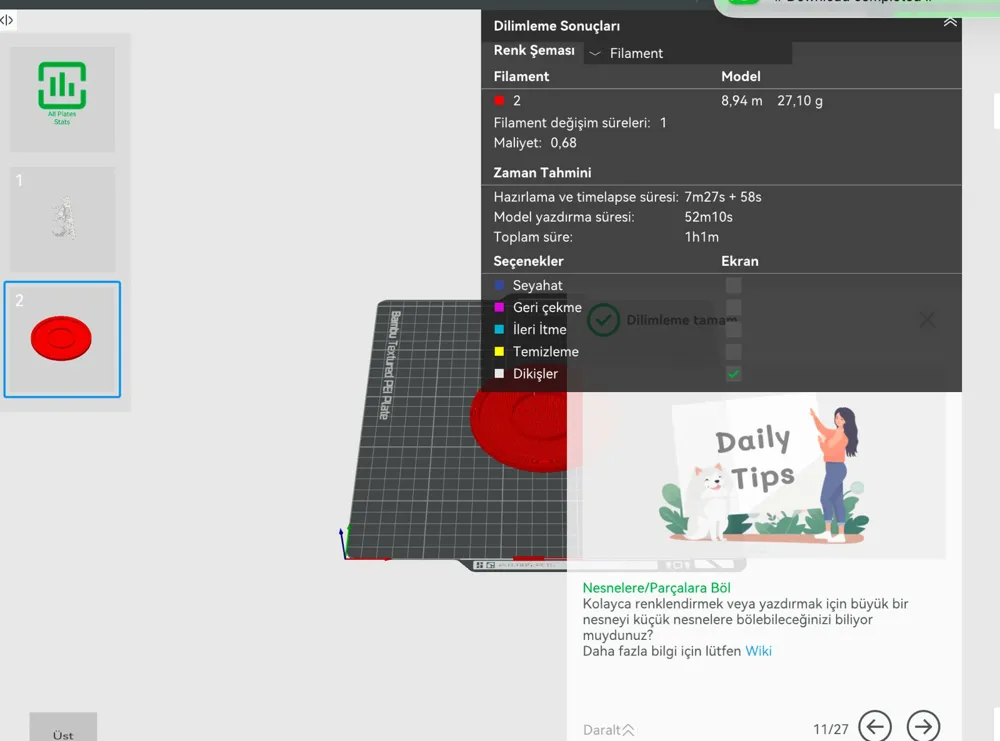Collapse tips with the Daralt expander
Screen dimensions: 1000x741
tap(608, 730)
